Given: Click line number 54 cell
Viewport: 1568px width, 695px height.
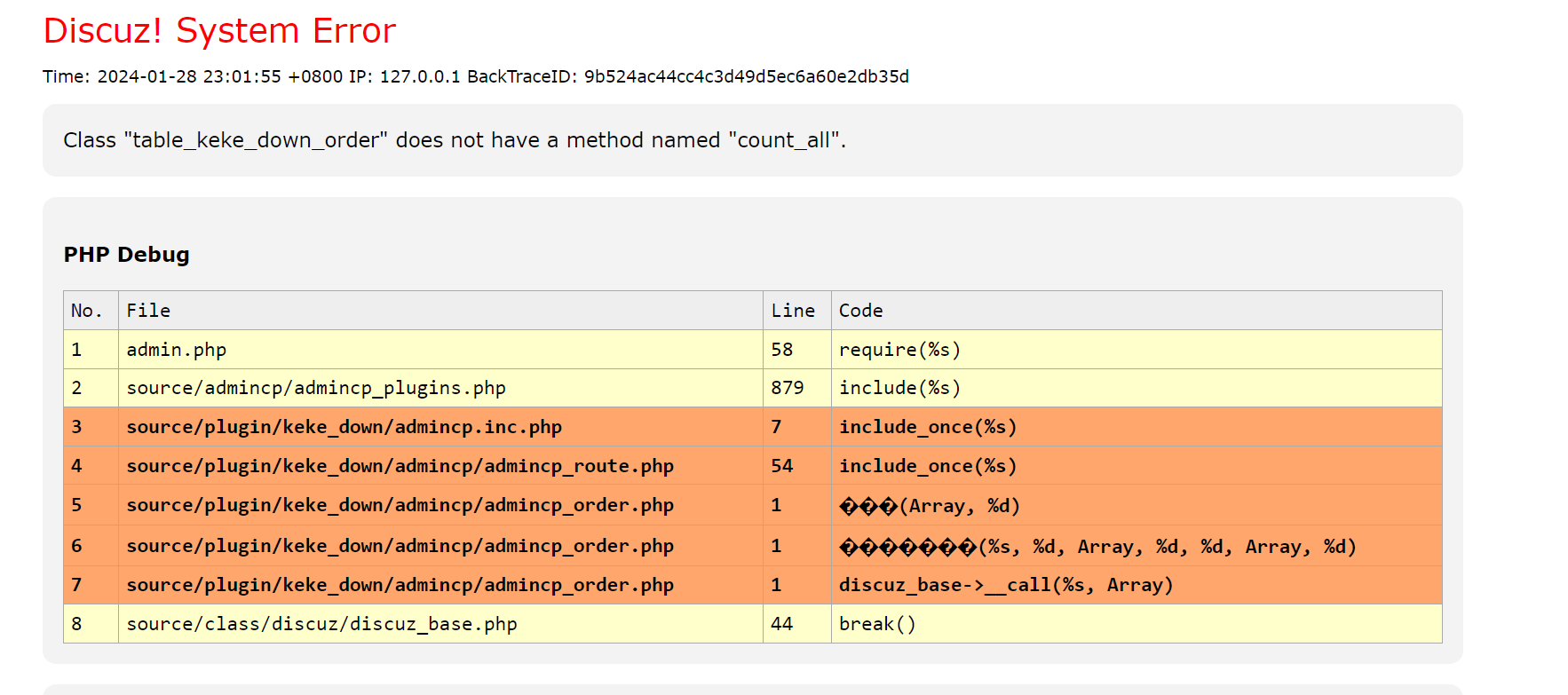Looking at the screenshot, I should click(x=796, y=466).
